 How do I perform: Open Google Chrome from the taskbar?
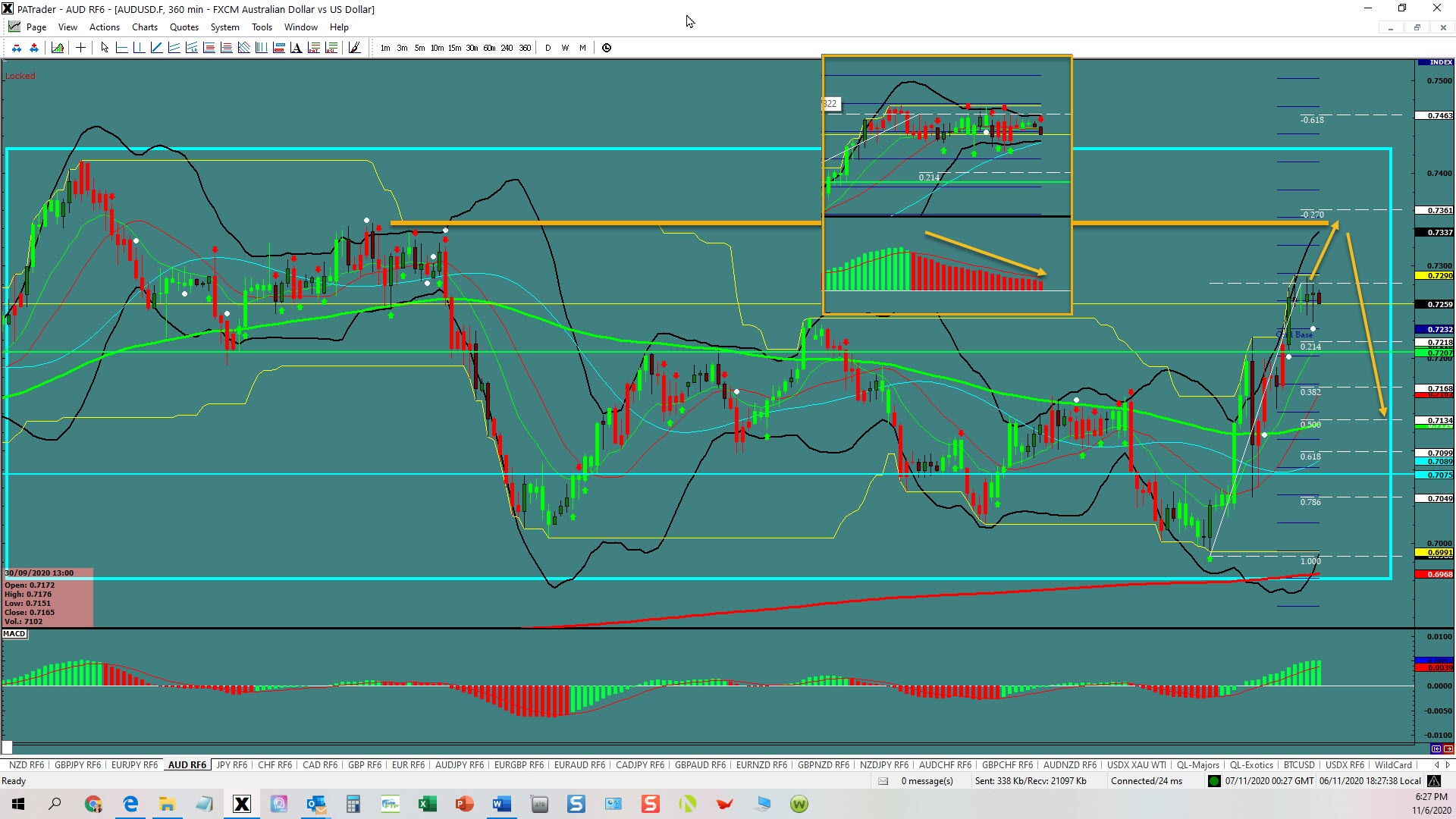click(x=93, y=804)
